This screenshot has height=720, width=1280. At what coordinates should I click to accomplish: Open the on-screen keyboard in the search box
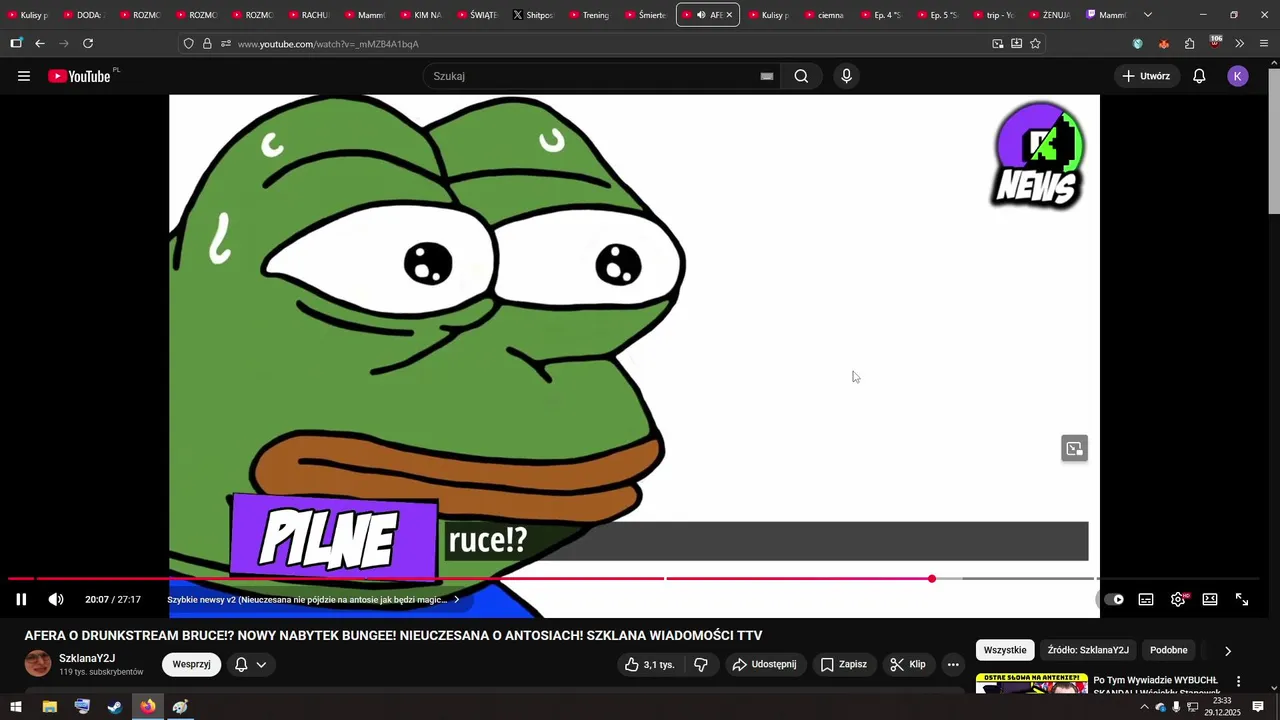[x=767, y=76]
